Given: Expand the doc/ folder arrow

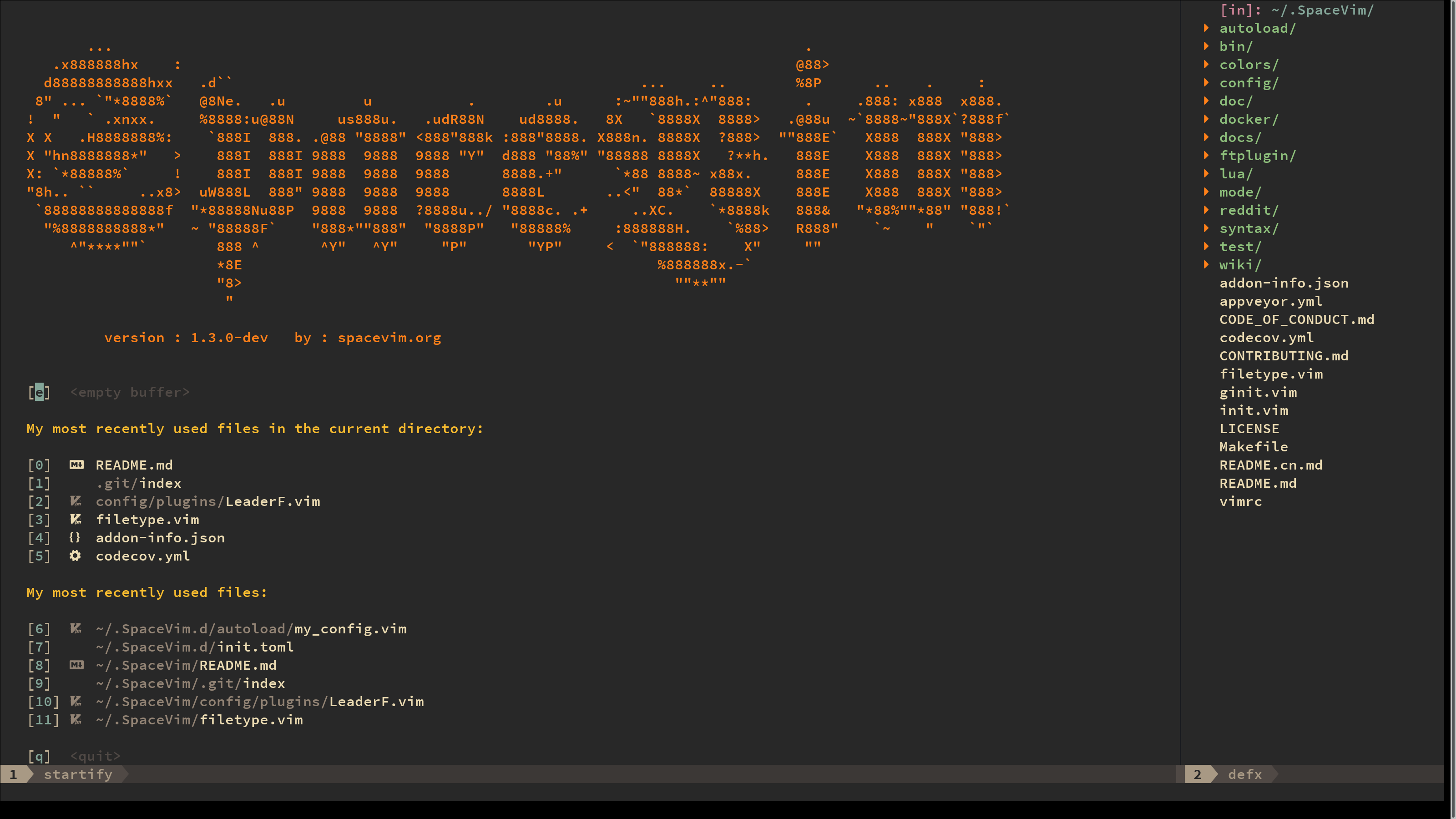Looking at the screenshot, I should [x=1206, y=101].
